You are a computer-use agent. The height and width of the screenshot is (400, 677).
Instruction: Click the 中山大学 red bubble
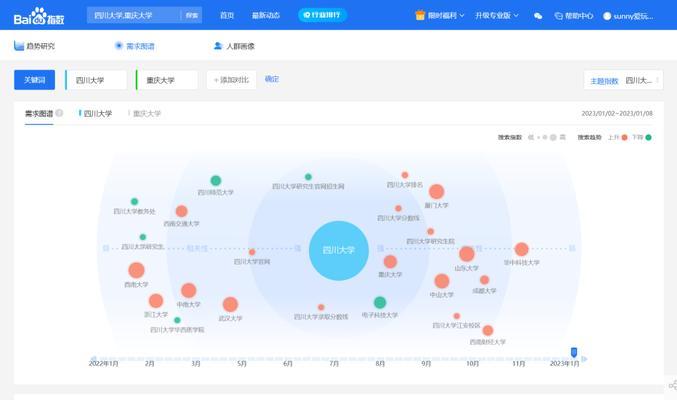pyautogui.click(x=442, y=281)
